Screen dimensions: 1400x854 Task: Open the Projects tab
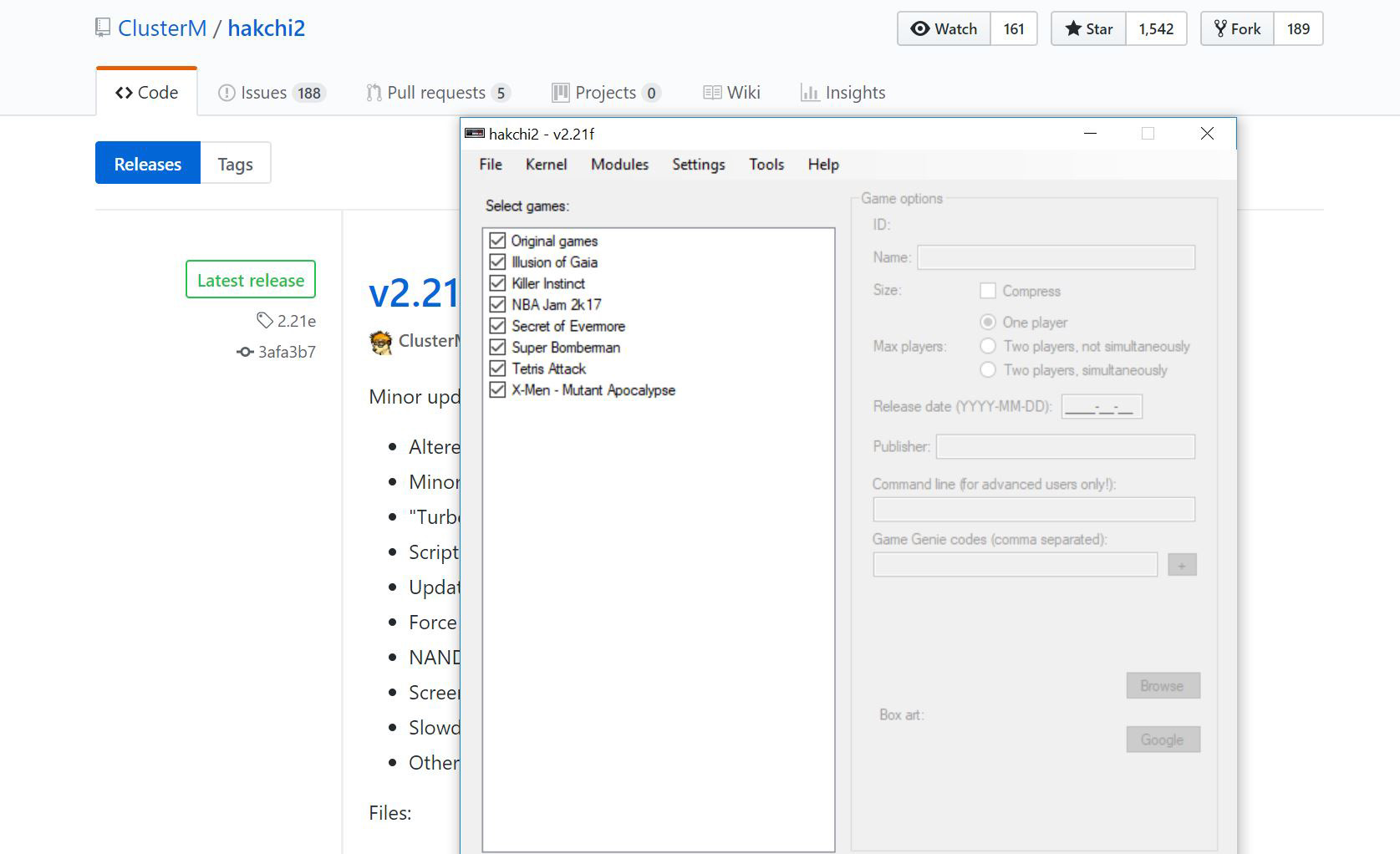coord(606,93)
